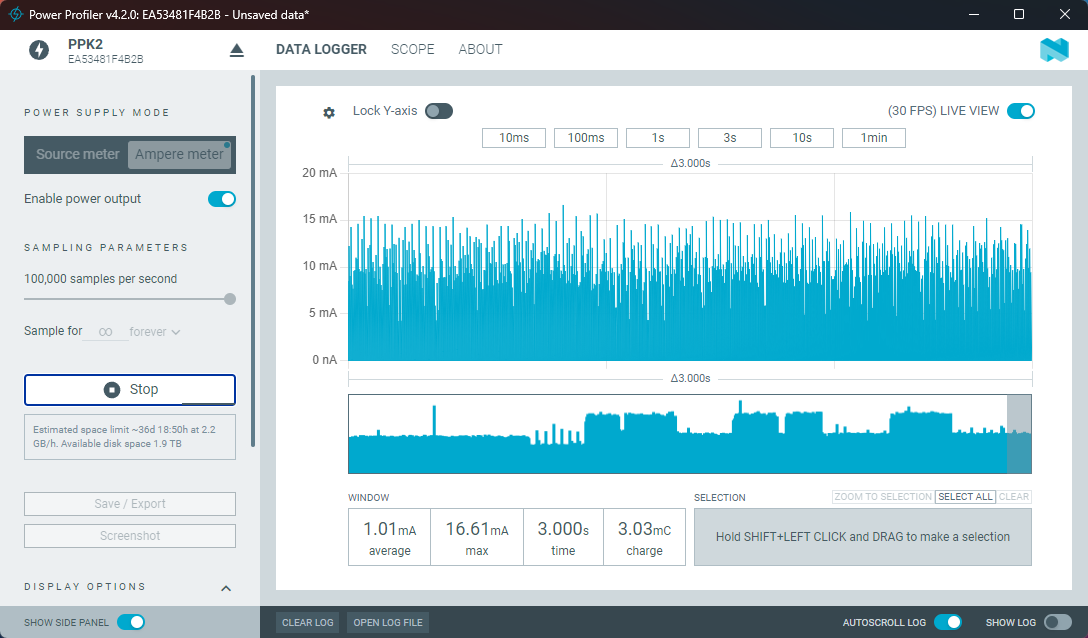The width and height of the screenshot is (1088, 638).
Task: Disable the Live View toggle
Action: [1020, 111]
